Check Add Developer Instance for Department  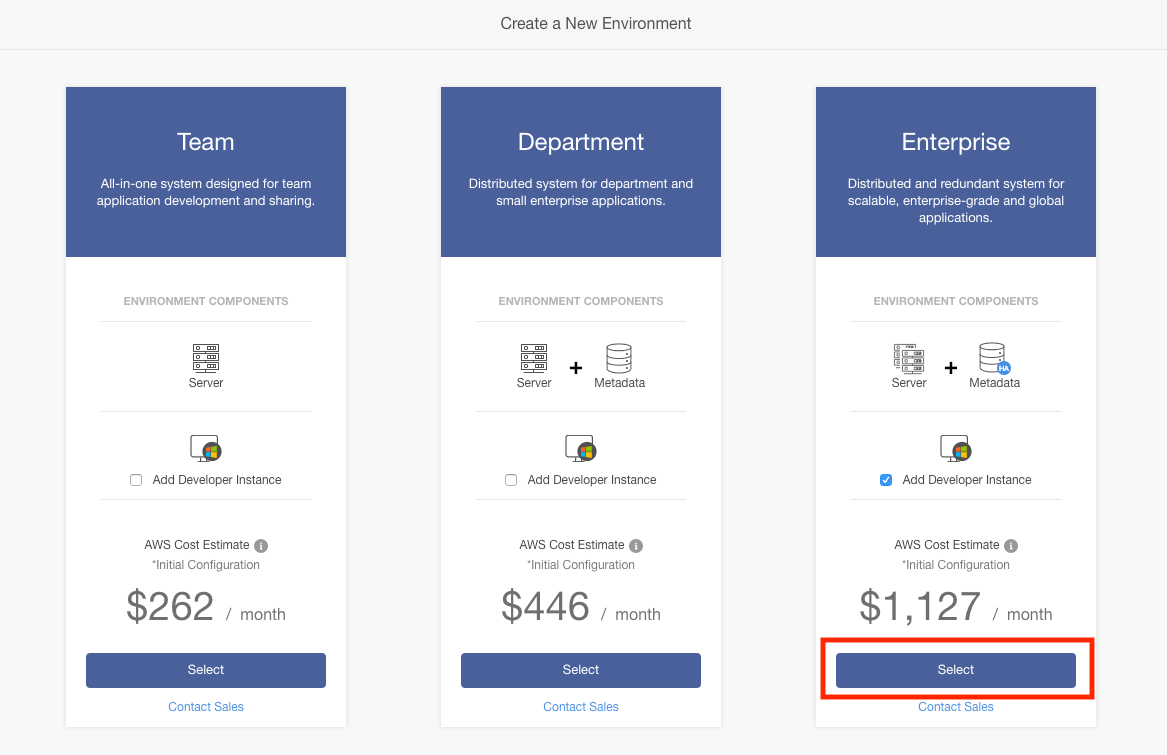click(x=511, y=480)
